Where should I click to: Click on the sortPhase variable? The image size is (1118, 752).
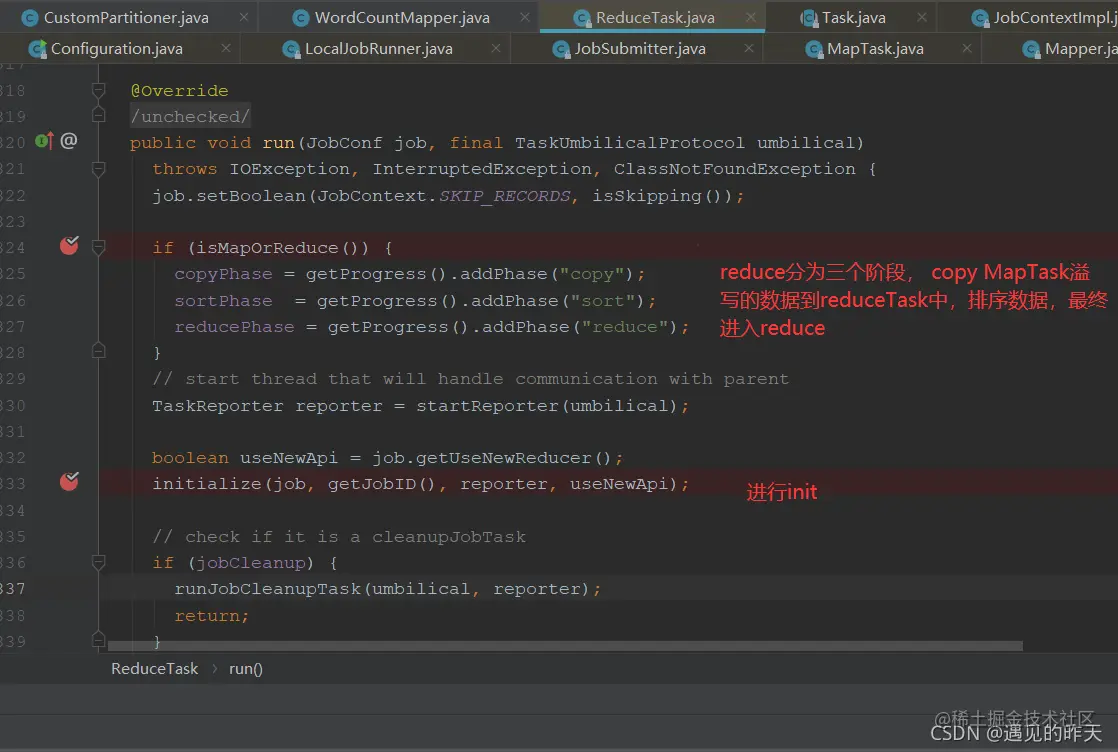(x=223, y=301)
